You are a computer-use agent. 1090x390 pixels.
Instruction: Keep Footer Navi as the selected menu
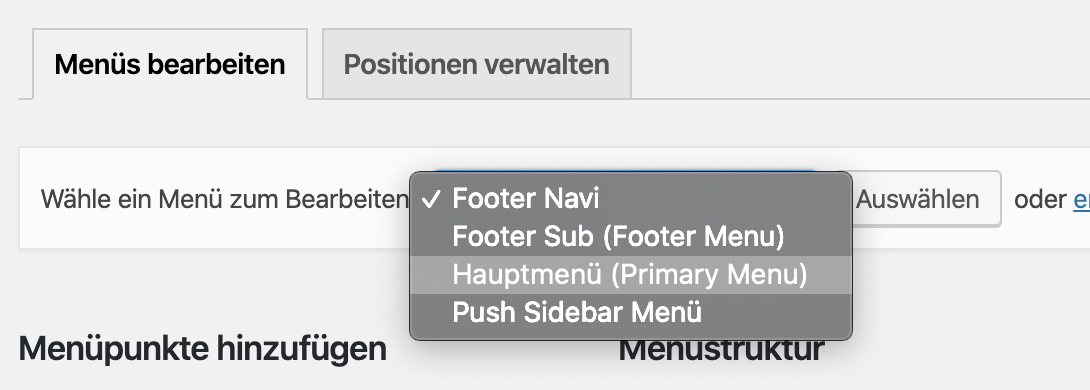coord(631,199)
